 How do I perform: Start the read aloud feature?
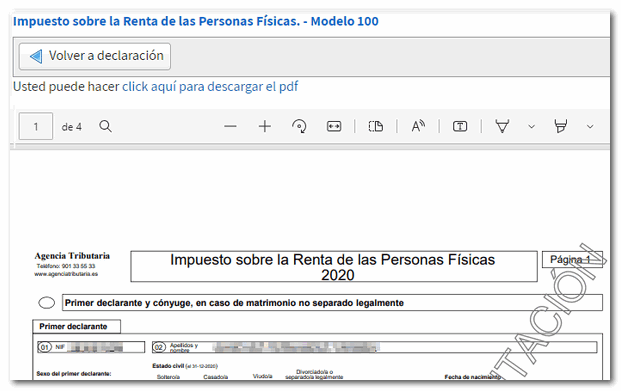pyautogui.click(x=418, y=126)
